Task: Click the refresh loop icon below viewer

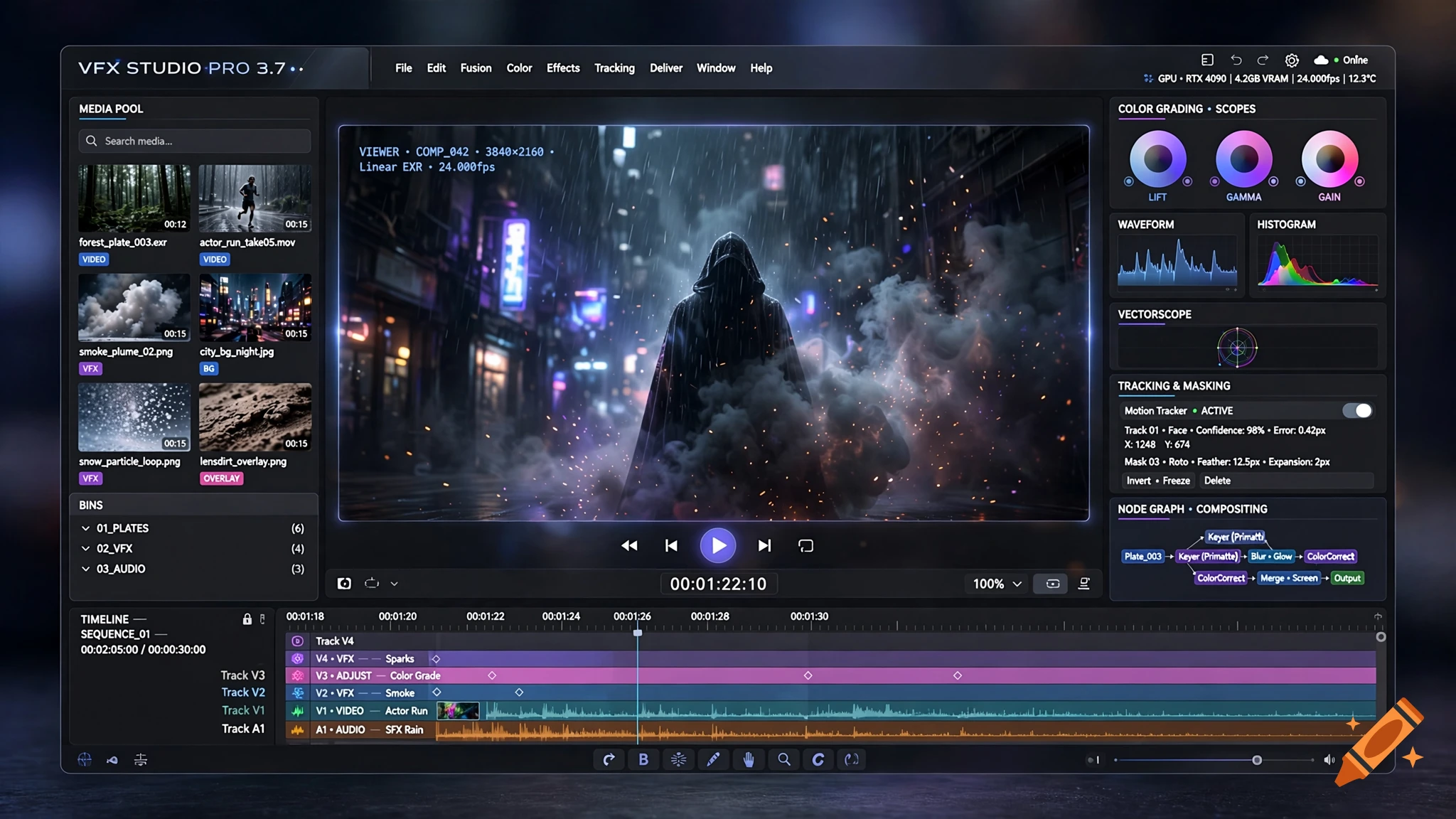Action: click(x=372, y=583)
